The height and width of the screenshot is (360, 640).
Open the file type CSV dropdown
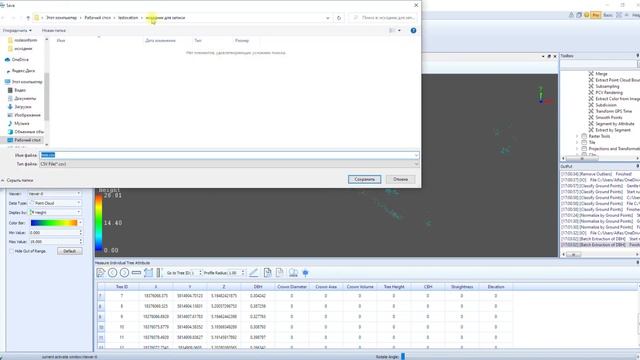(x=229, y=164)
